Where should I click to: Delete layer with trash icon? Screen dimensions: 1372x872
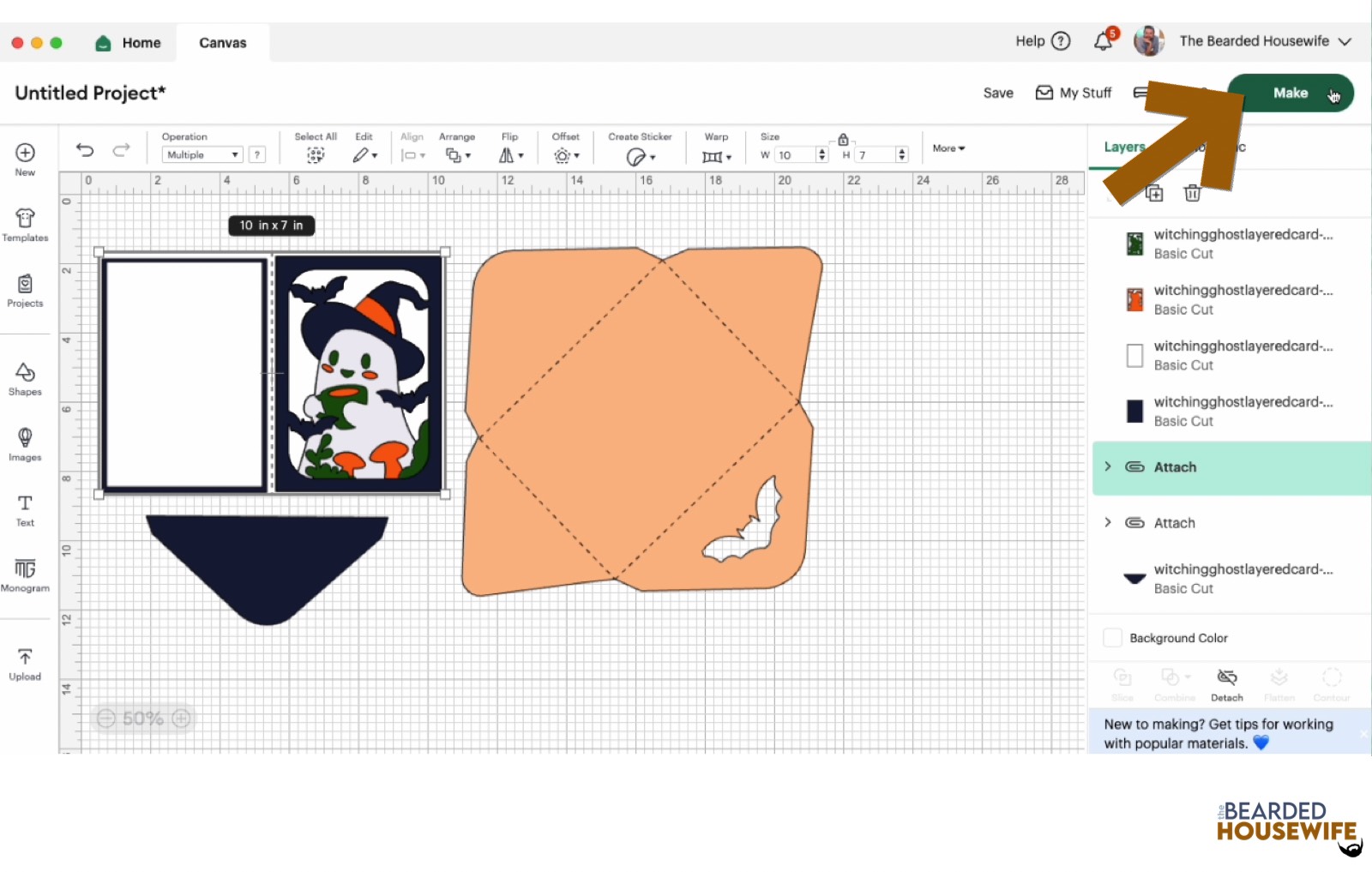[1192, 193]
